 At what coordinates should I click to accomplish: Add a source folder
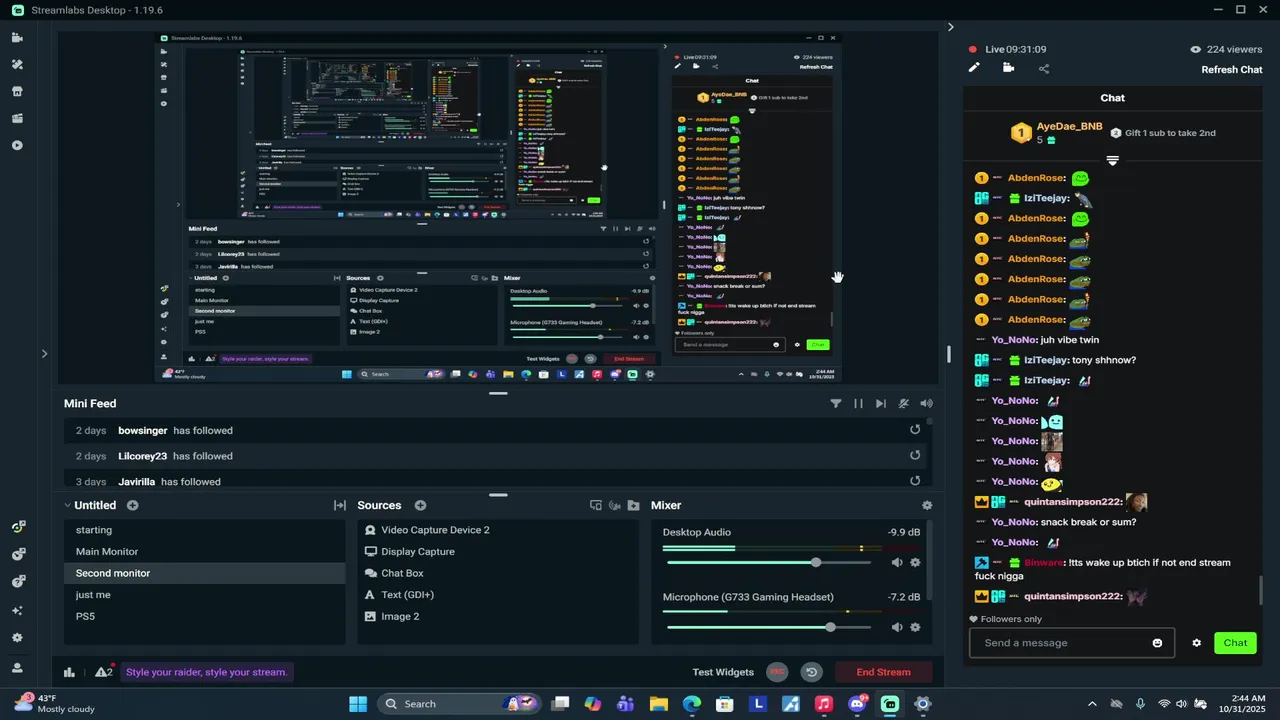tap(633, 506)
